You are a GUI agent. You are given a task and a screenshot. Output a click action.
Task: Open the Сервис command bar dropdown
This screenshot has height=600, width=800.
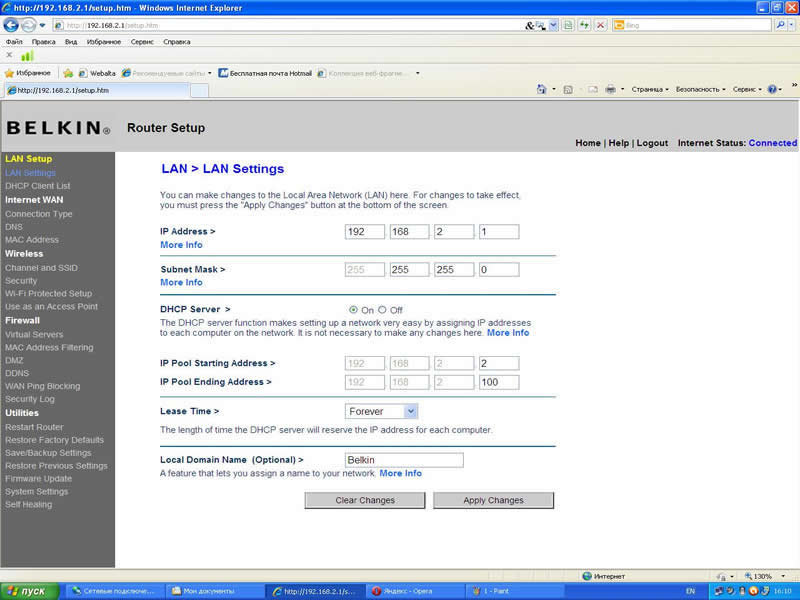tap(747, 89)
